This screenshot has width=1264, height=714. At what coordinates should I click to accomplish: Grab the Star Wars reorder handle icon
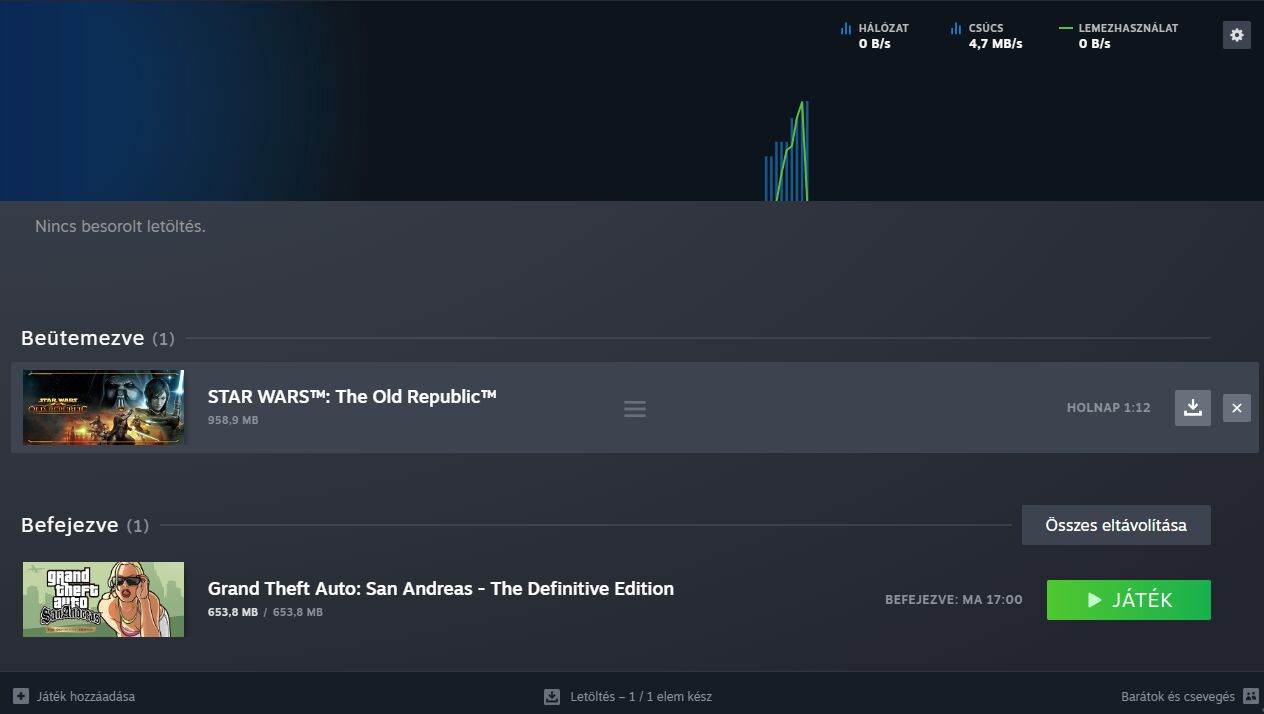(x=635, y=409)
